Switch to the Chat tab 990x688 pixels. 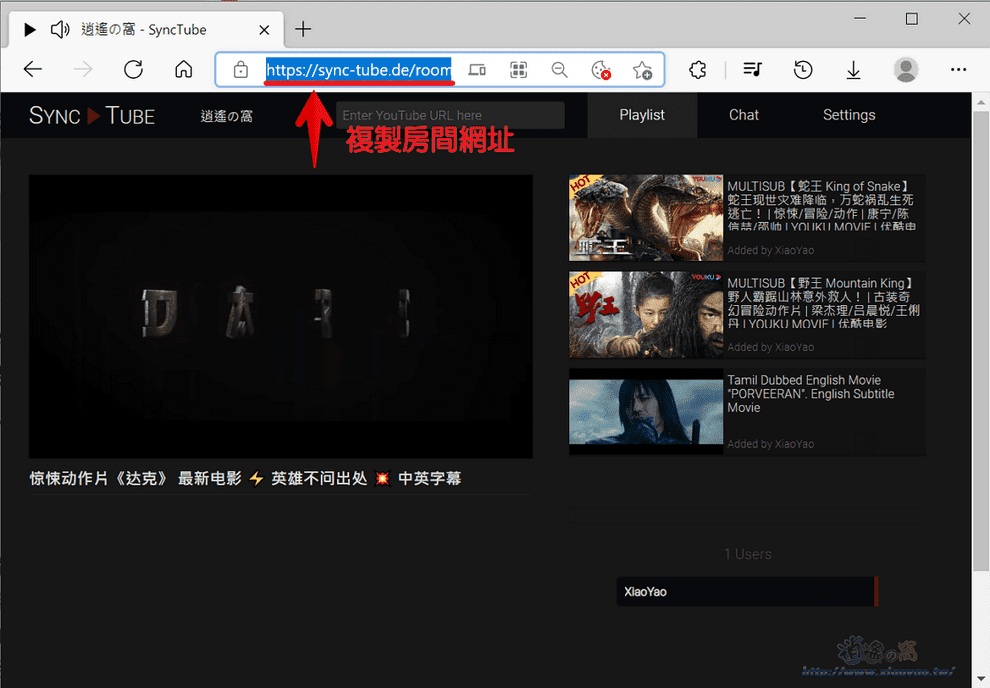pyautogui.click(x=743, y=115)
